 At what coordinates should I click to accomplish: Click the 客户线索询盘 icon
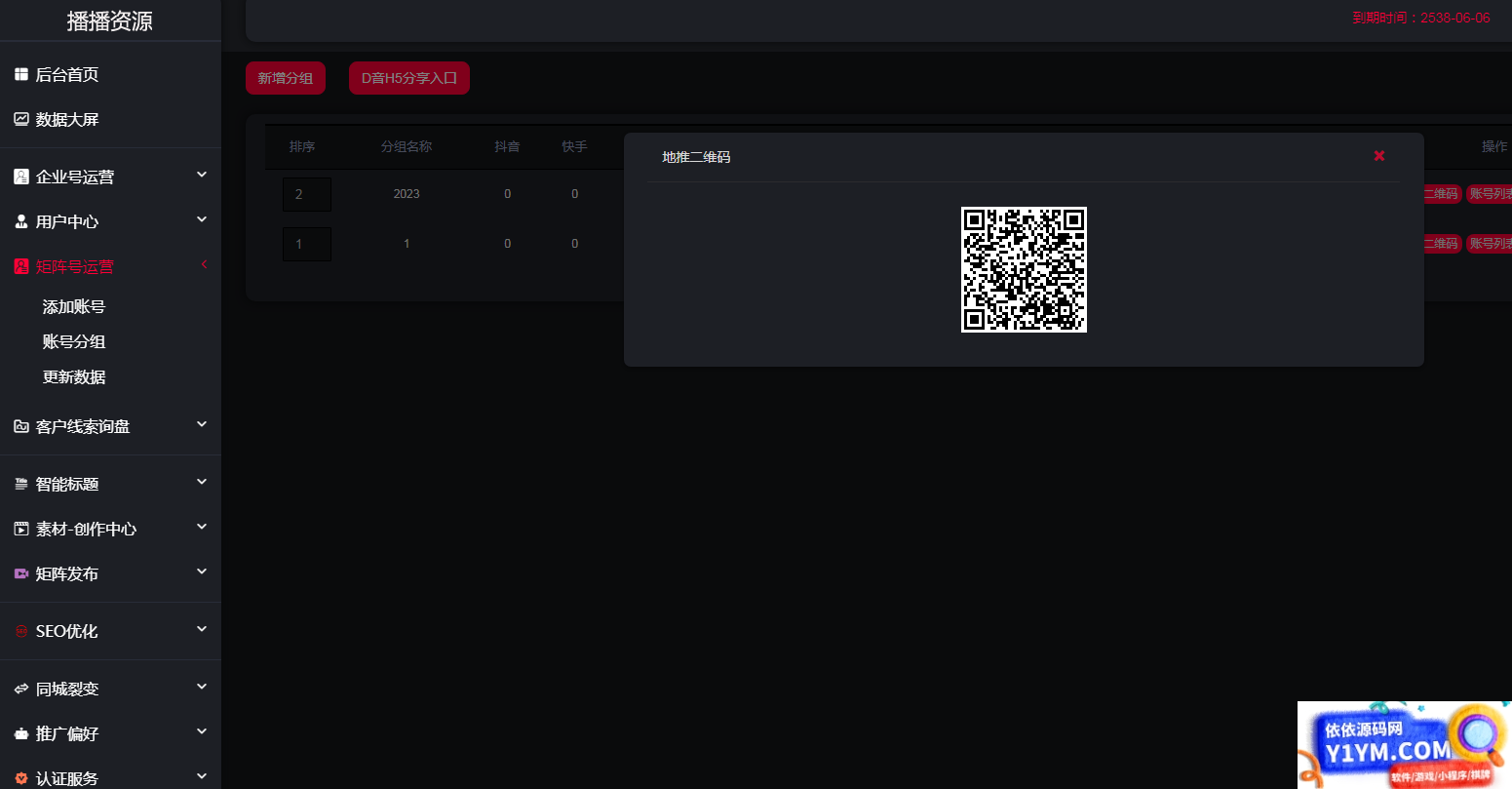click(x=21, y=426)
